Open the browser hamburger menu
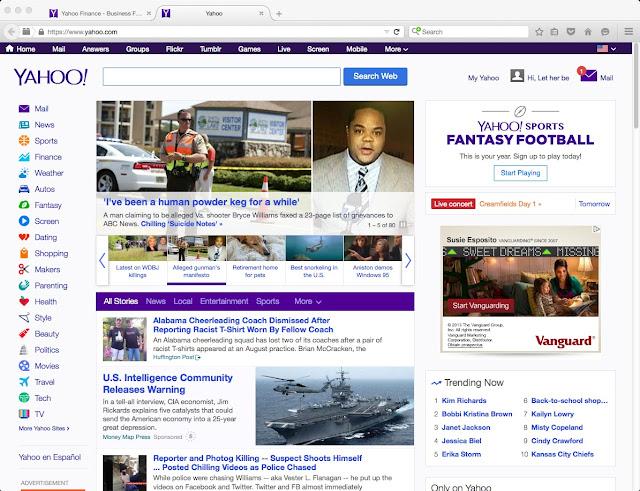 click(x=629, y=31)
